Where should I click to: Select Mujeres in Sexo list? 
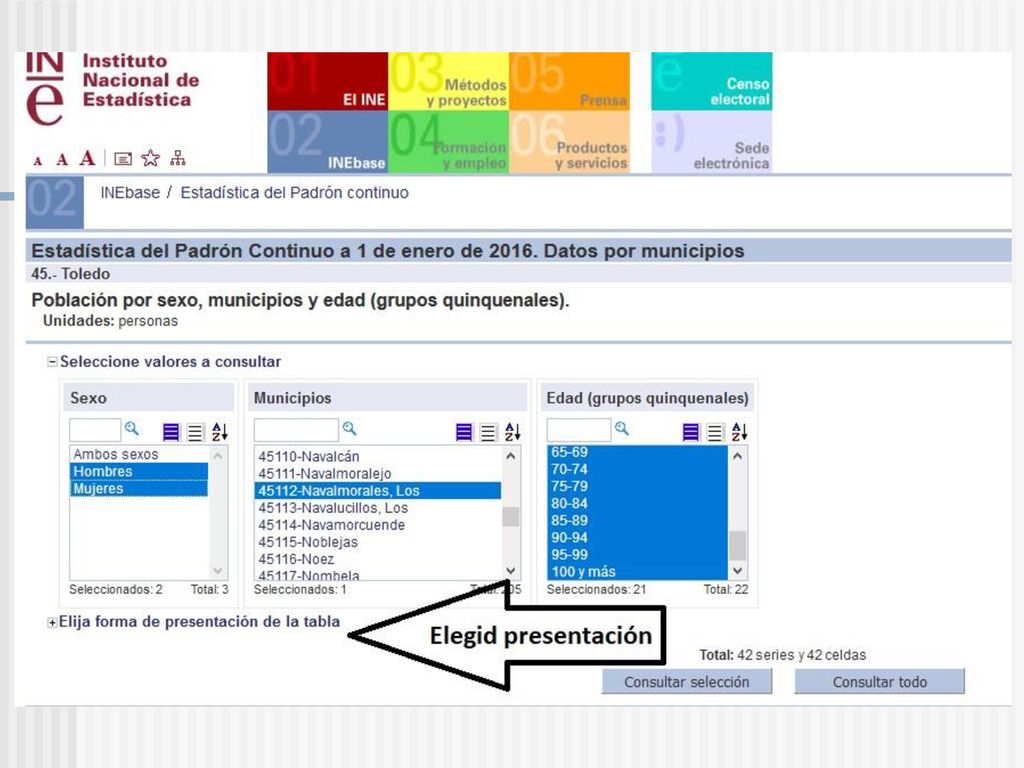139,488
